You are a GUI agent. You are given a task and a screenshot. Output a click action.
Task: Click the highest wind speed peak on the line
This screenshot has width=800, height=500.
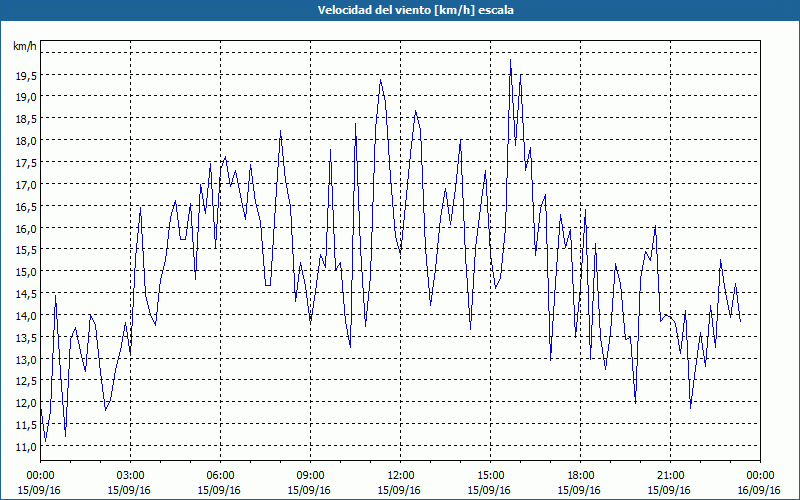coord(510,60)
